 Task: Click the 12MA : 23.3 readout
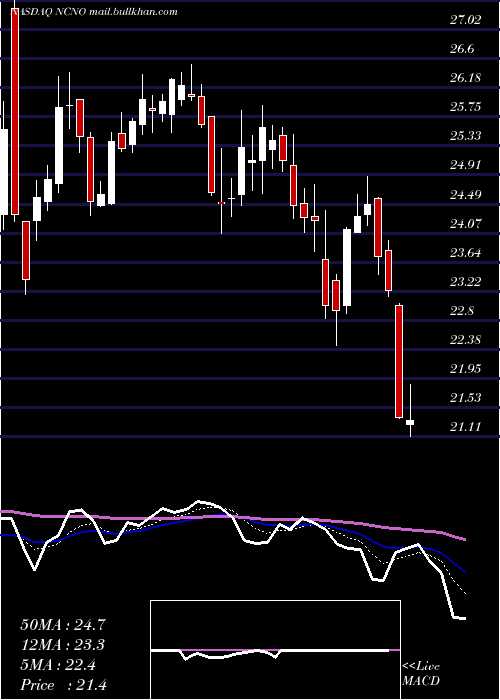[63, 645]
